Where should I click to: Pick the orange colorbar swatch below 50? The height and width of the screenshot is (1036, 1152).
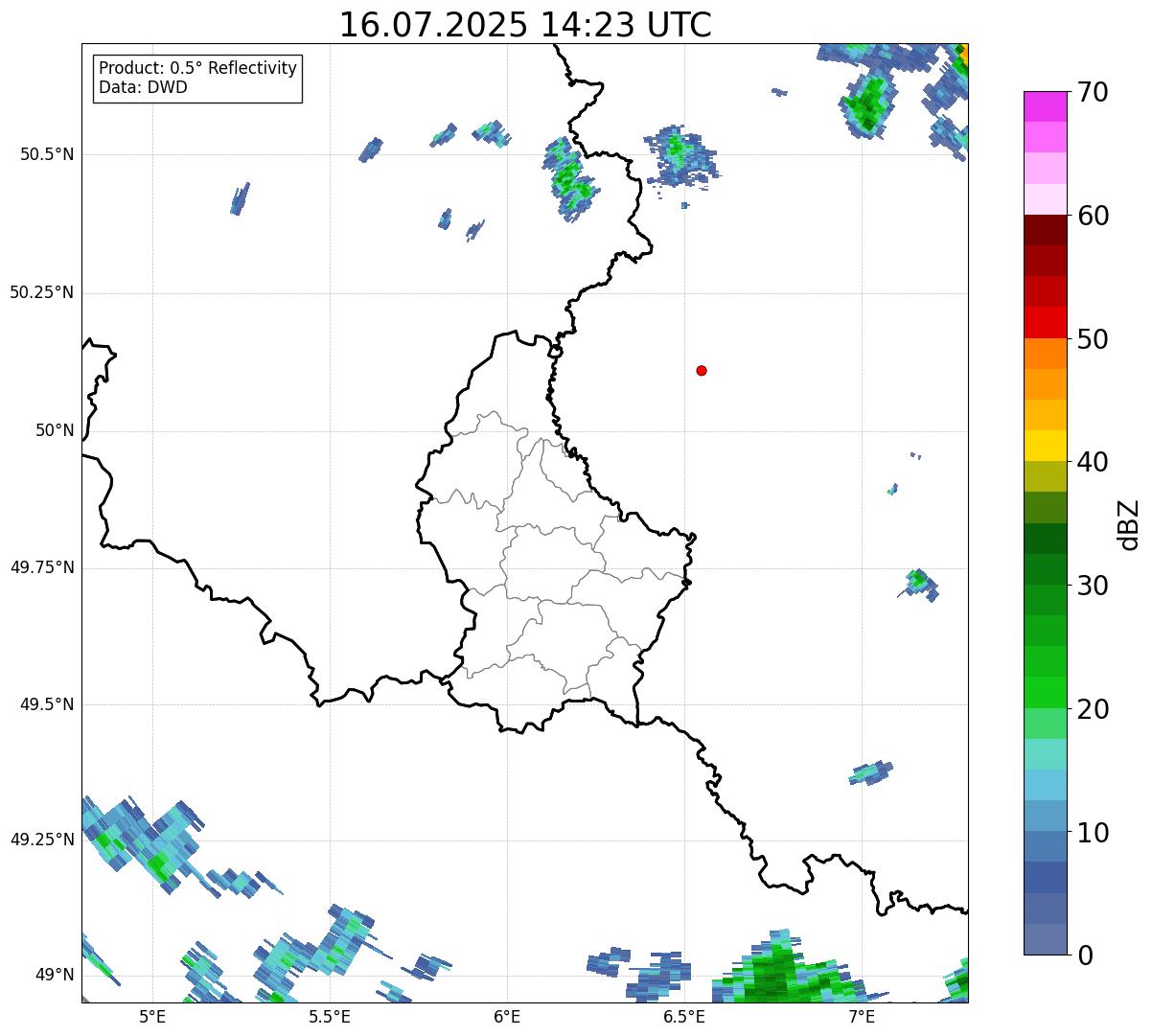(x=1045, y=354)
